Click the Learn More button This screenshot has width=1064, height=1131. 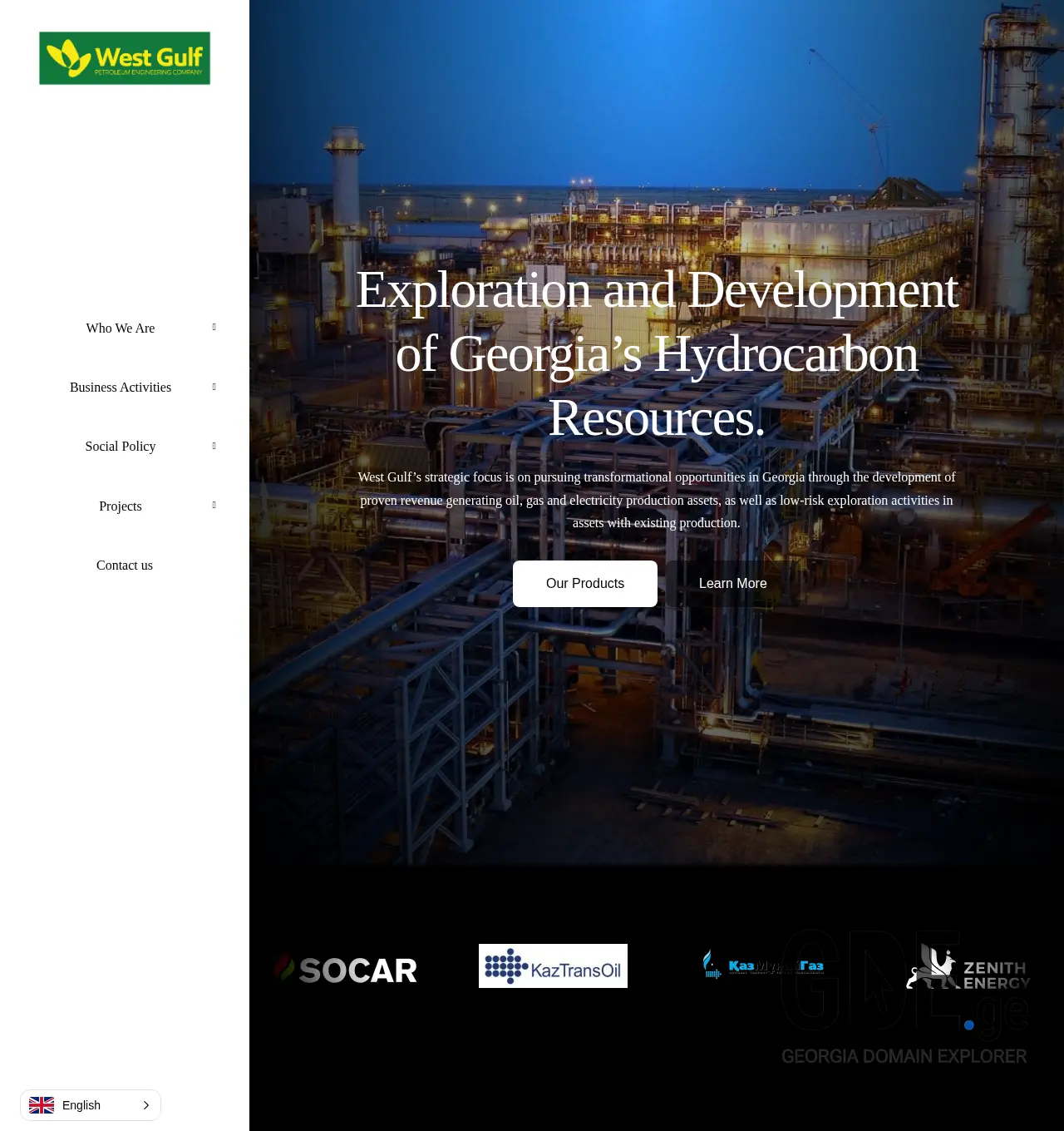tap(733, 583)
